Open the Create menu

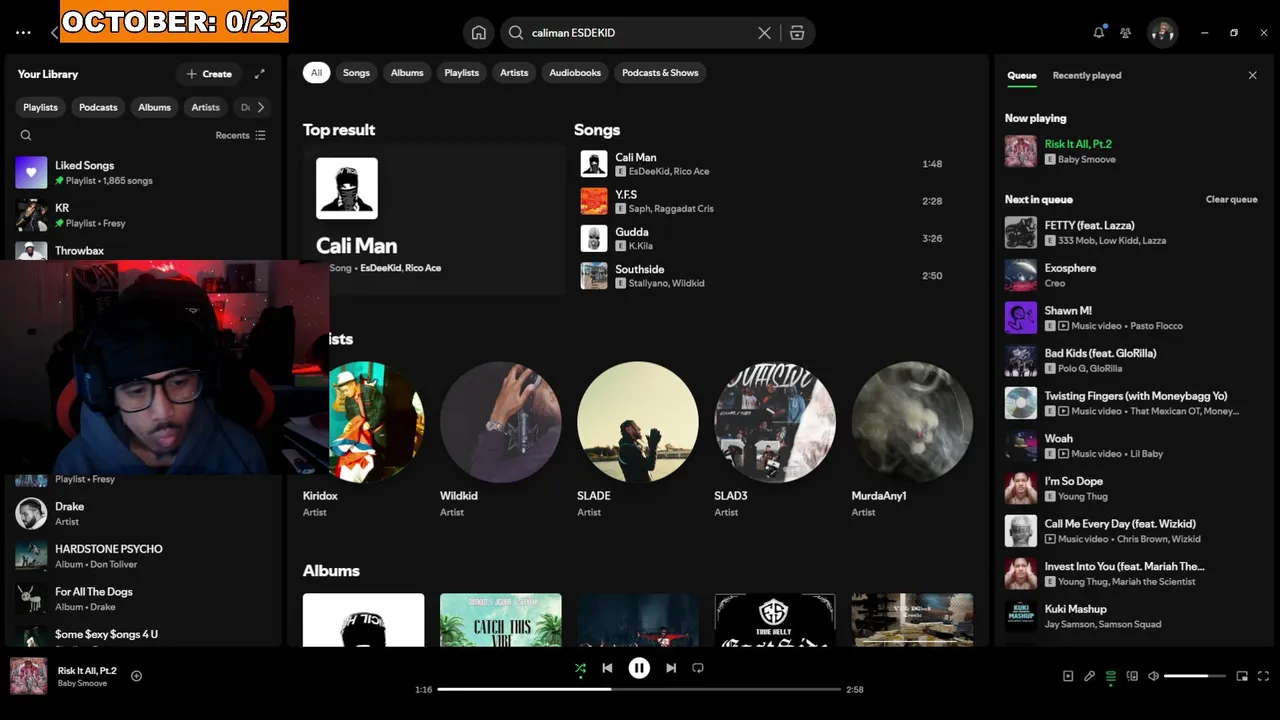point(209,74)
